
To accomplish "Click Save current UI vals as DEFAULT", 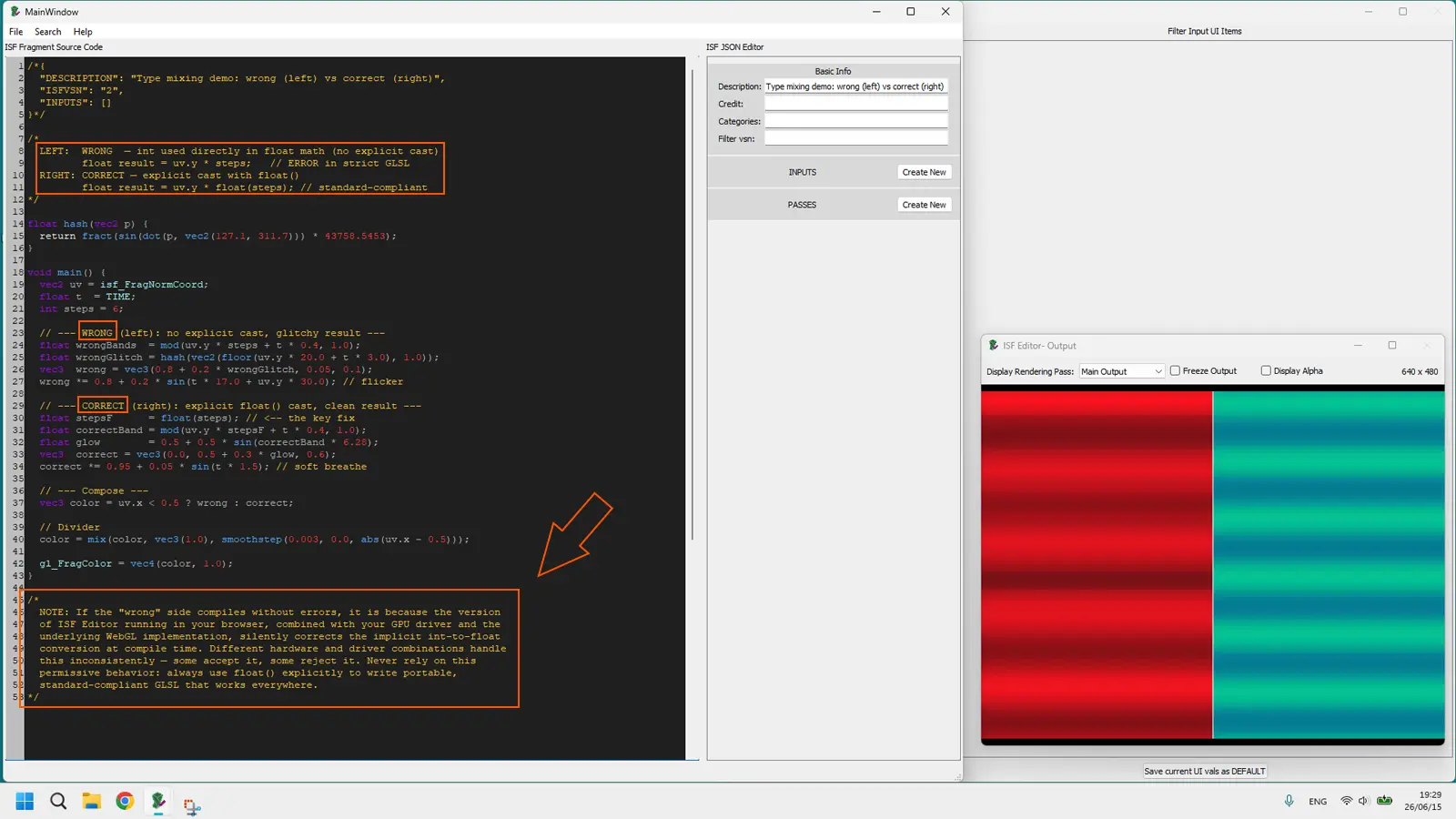I will [x=1204, y=771].
